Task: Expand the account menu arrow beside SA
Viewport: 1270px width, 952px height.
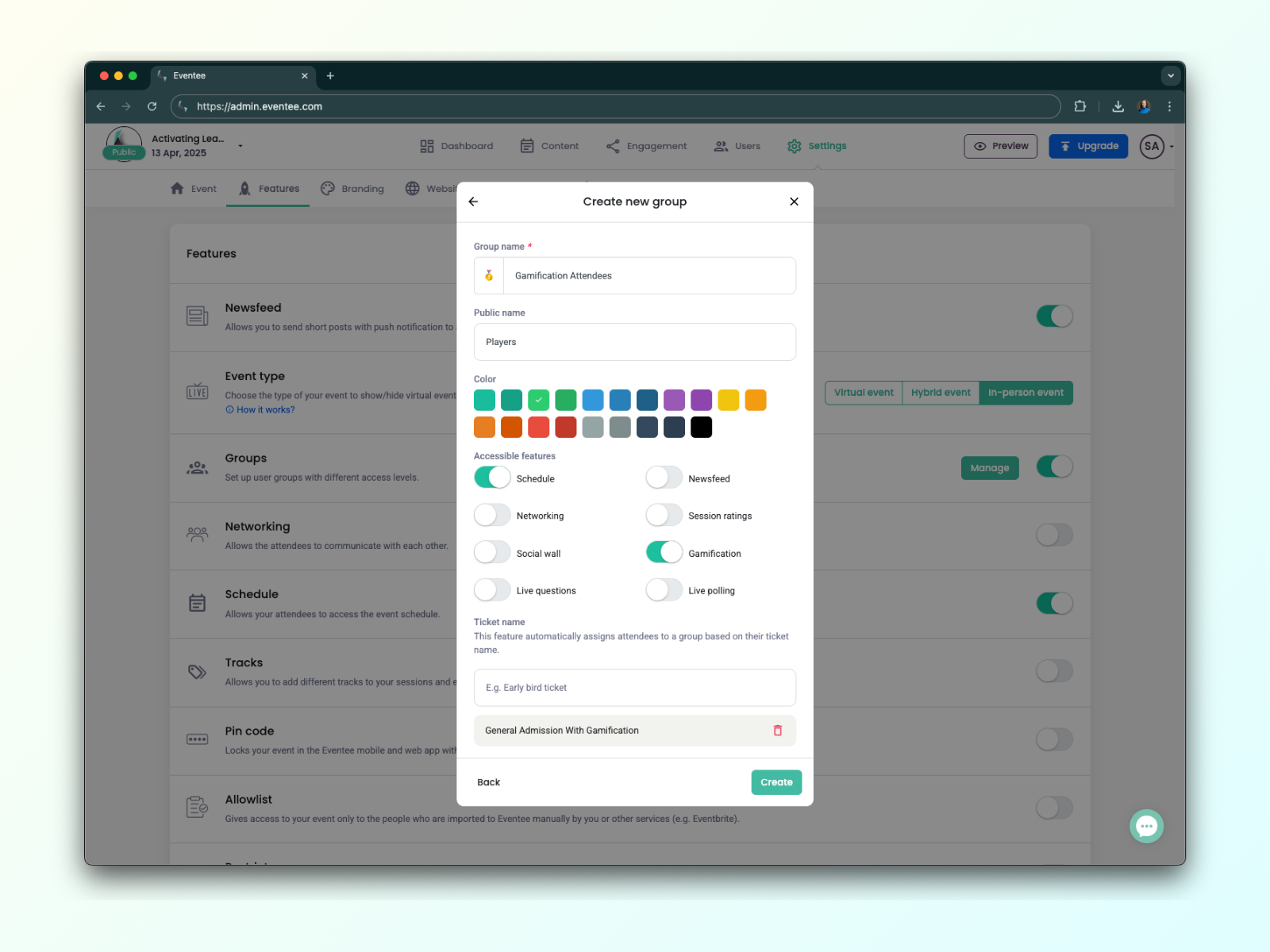Action: 1172,147
